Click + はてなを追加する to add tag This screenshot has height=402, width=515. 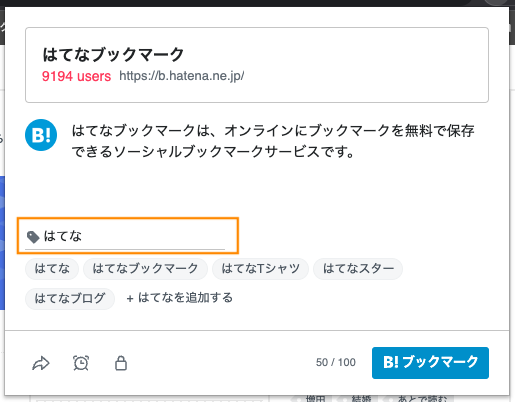point(179,298)
